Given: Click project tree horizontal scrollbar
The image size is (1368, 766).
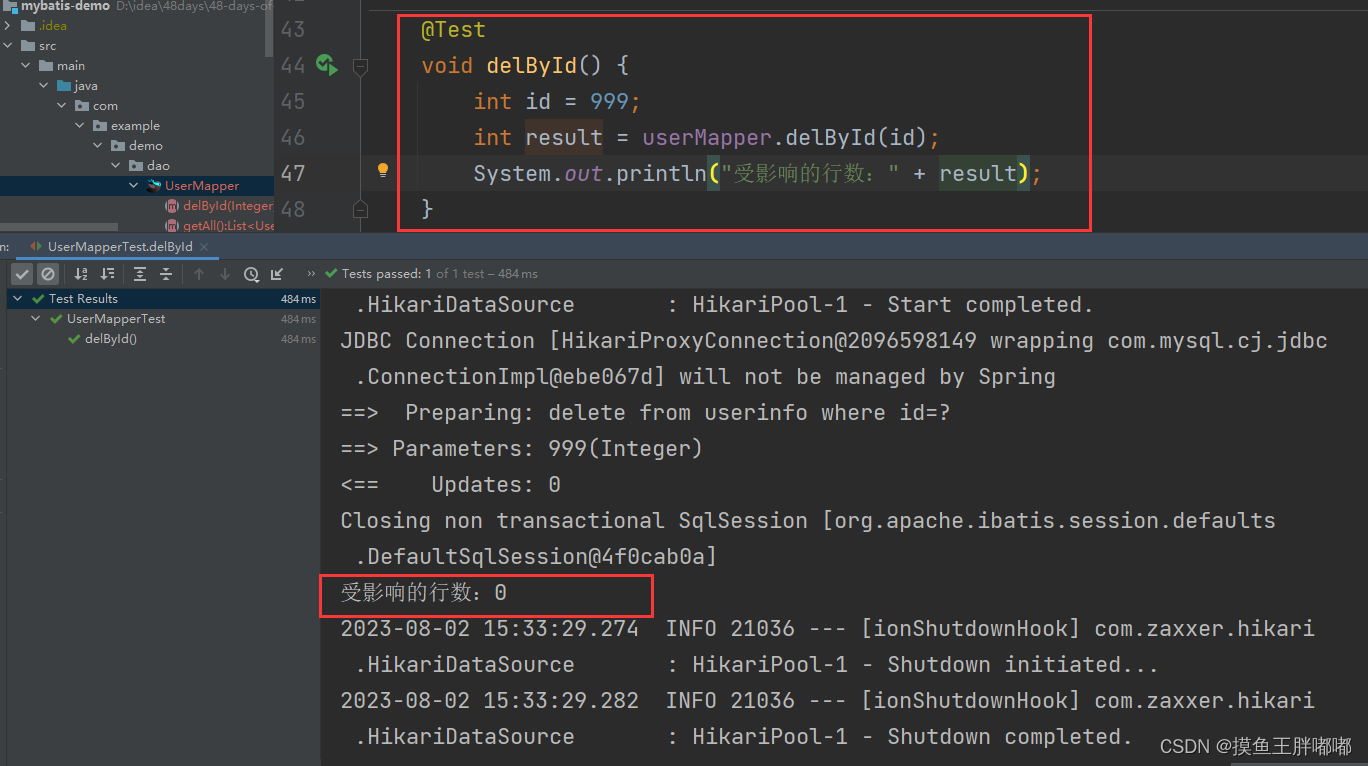Looking at the screenshot, I should 59,228.
